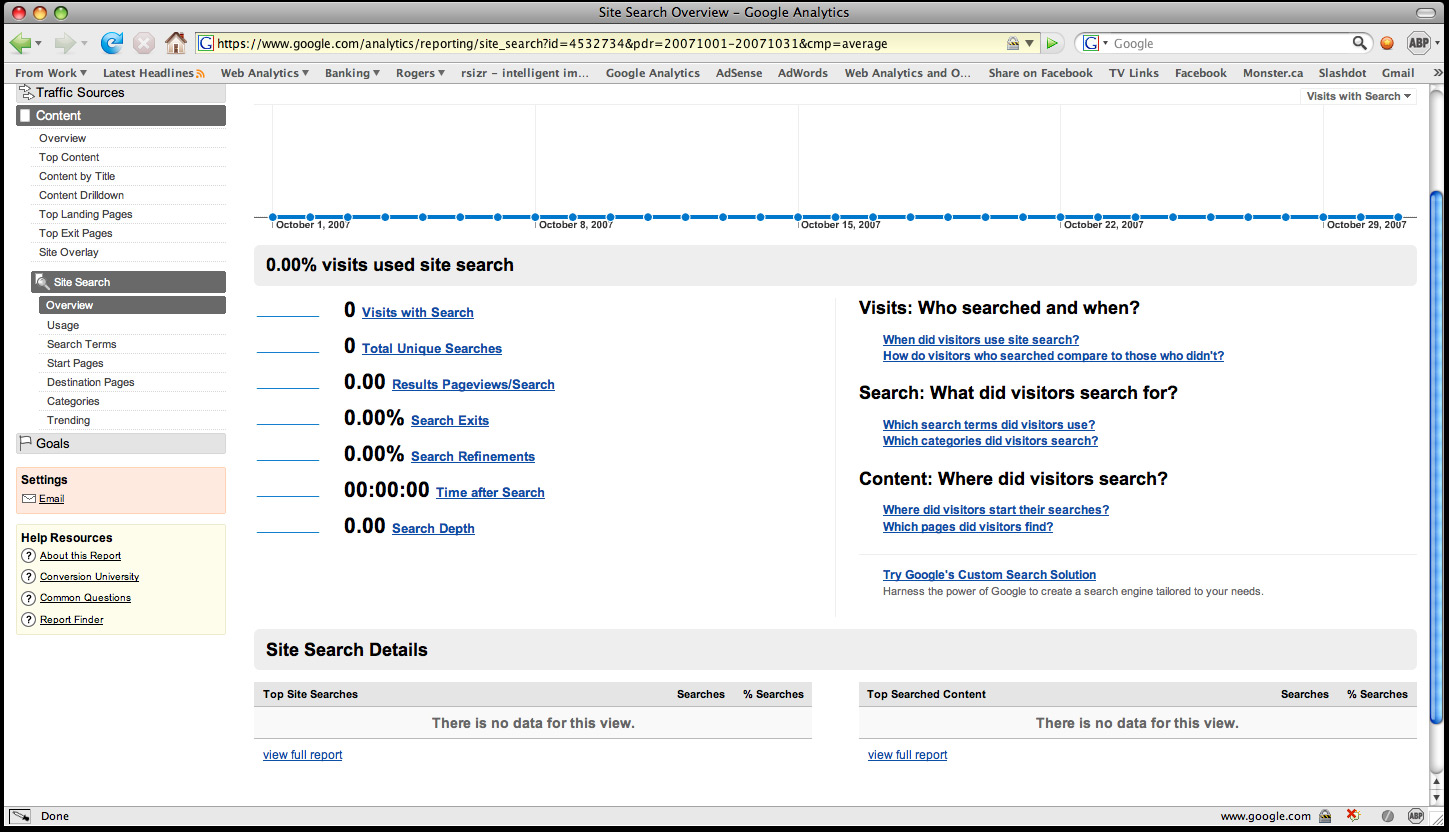Click the vertical page scrollbar

pos(1437,450)
